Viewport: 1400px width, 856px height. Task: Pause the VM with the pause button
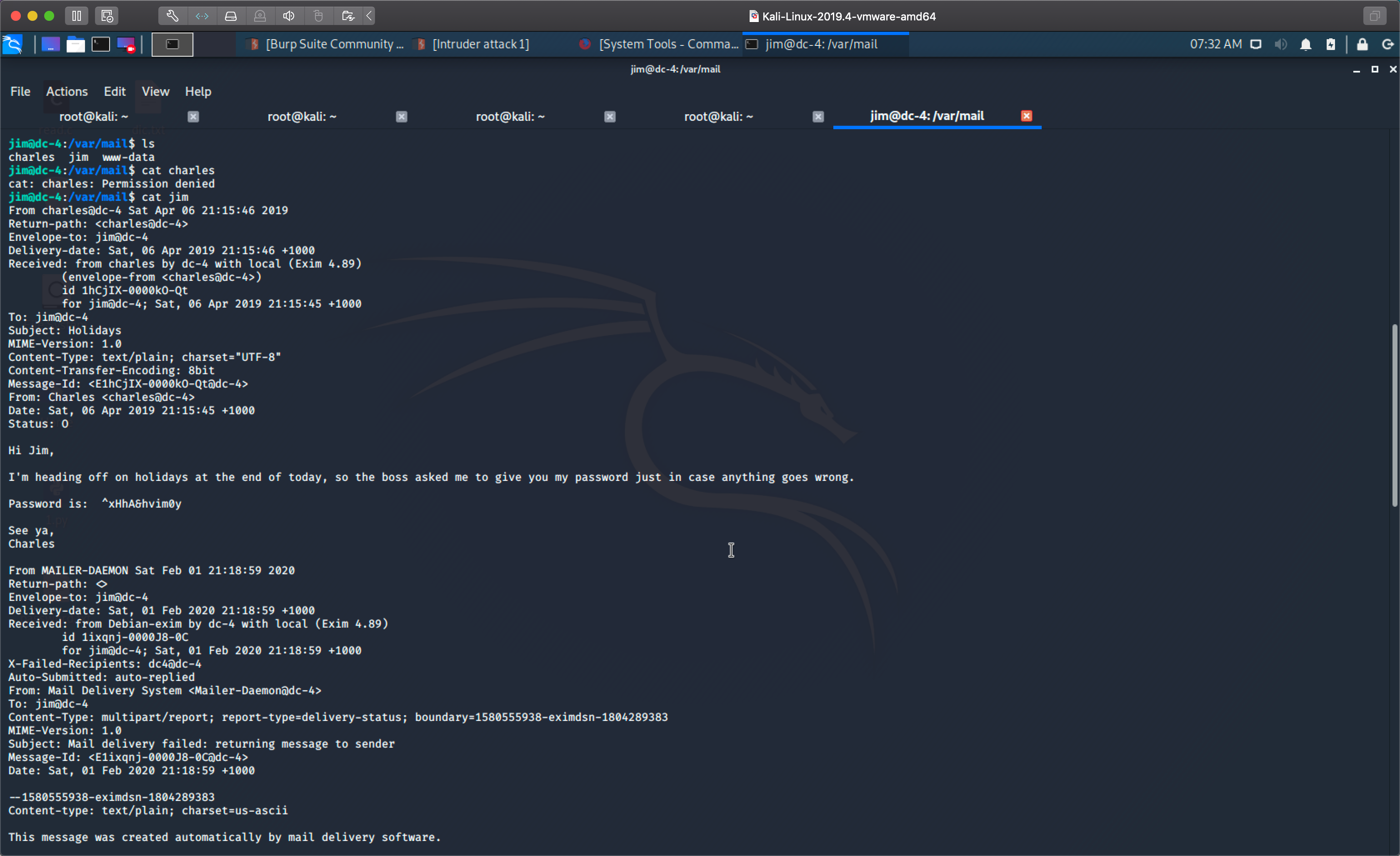[77, 16]
